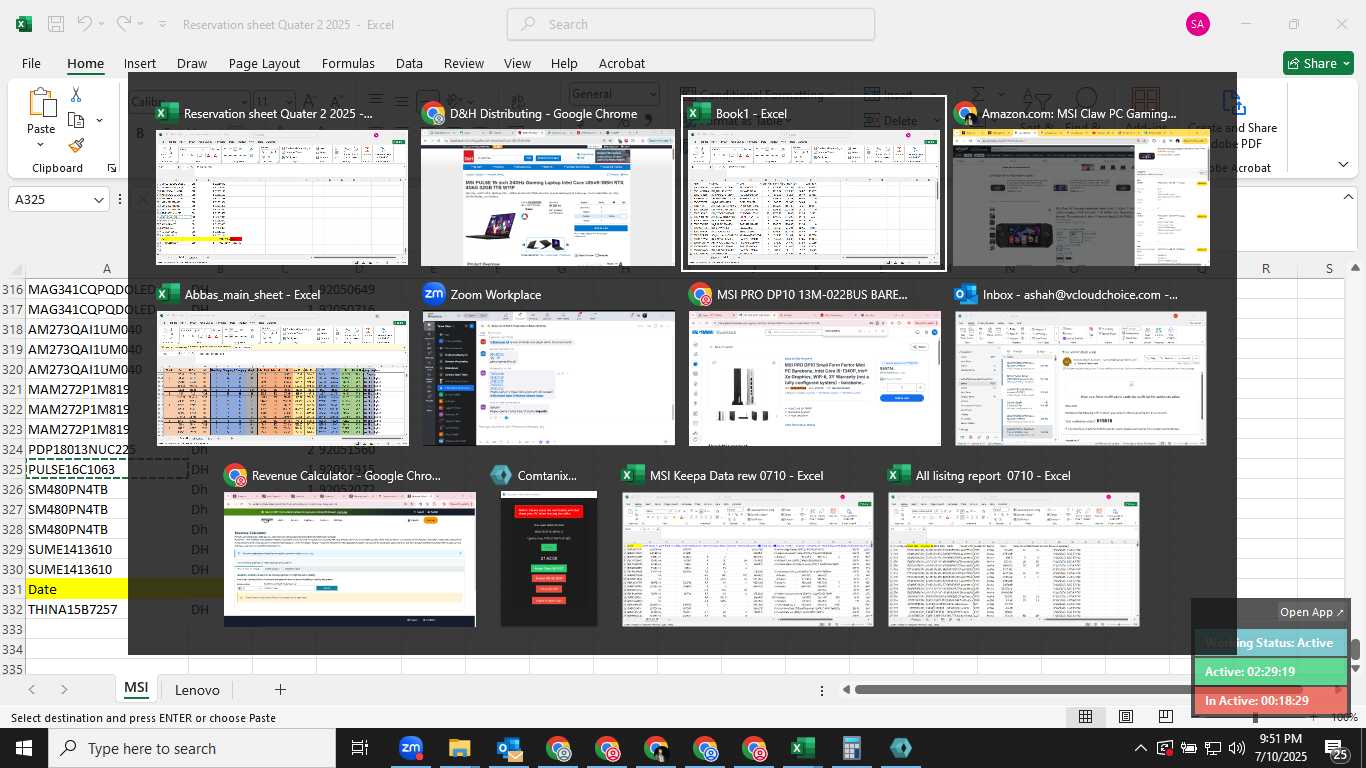Switch to Abbas_main_sheet Excel thumbnail
The height and width of the screenshot is (768, 1366).
point(283,364)
